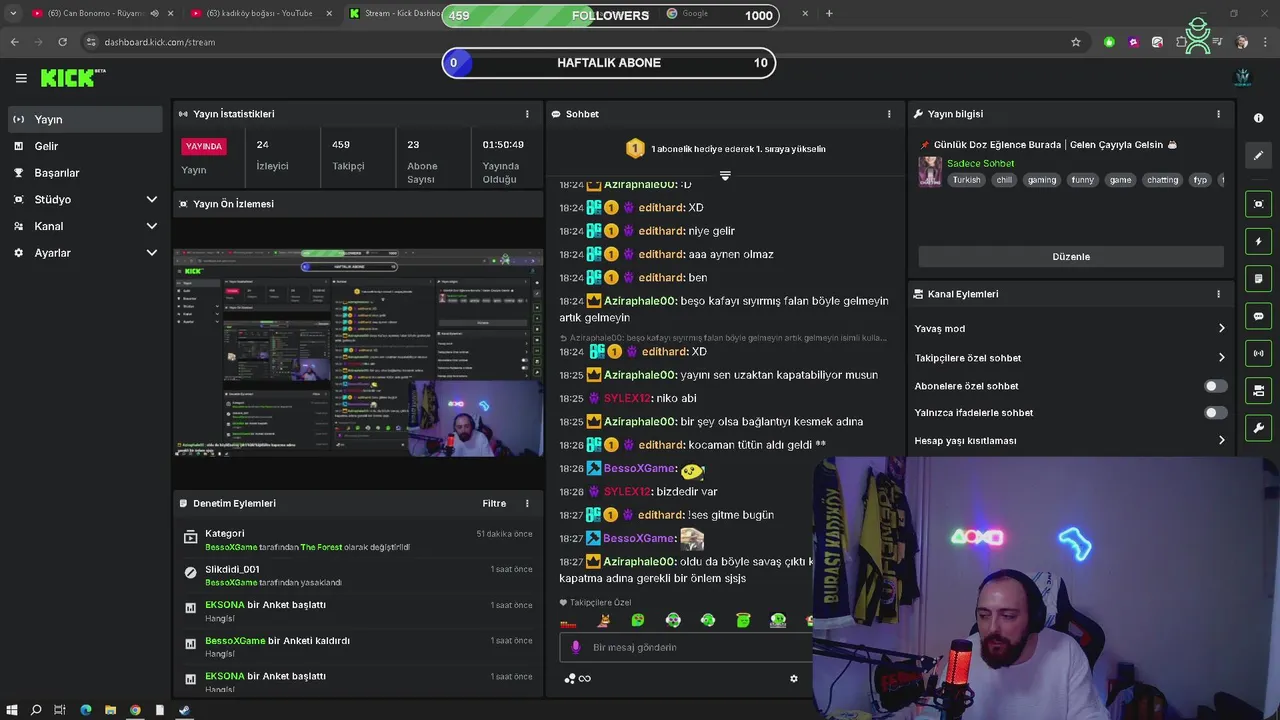
Task: Click the Turkish tag
Action: coord(966,180)
